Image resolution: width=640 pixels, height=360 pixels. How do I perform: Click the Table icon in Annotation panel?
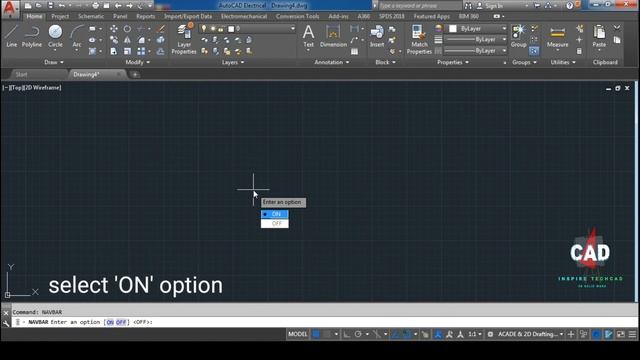[x=354, y=51]
